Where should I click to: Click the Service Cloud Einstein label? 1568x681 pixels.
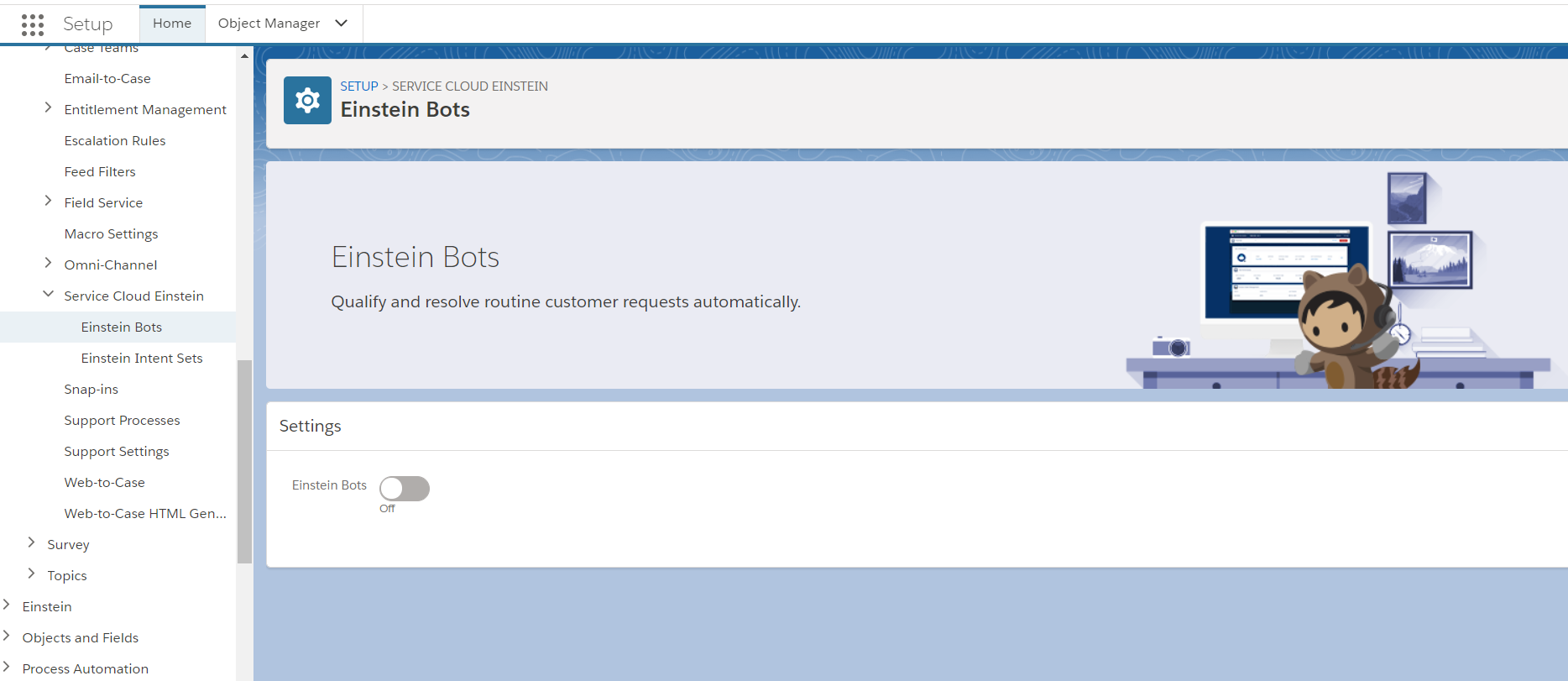(x=134, y=296)
